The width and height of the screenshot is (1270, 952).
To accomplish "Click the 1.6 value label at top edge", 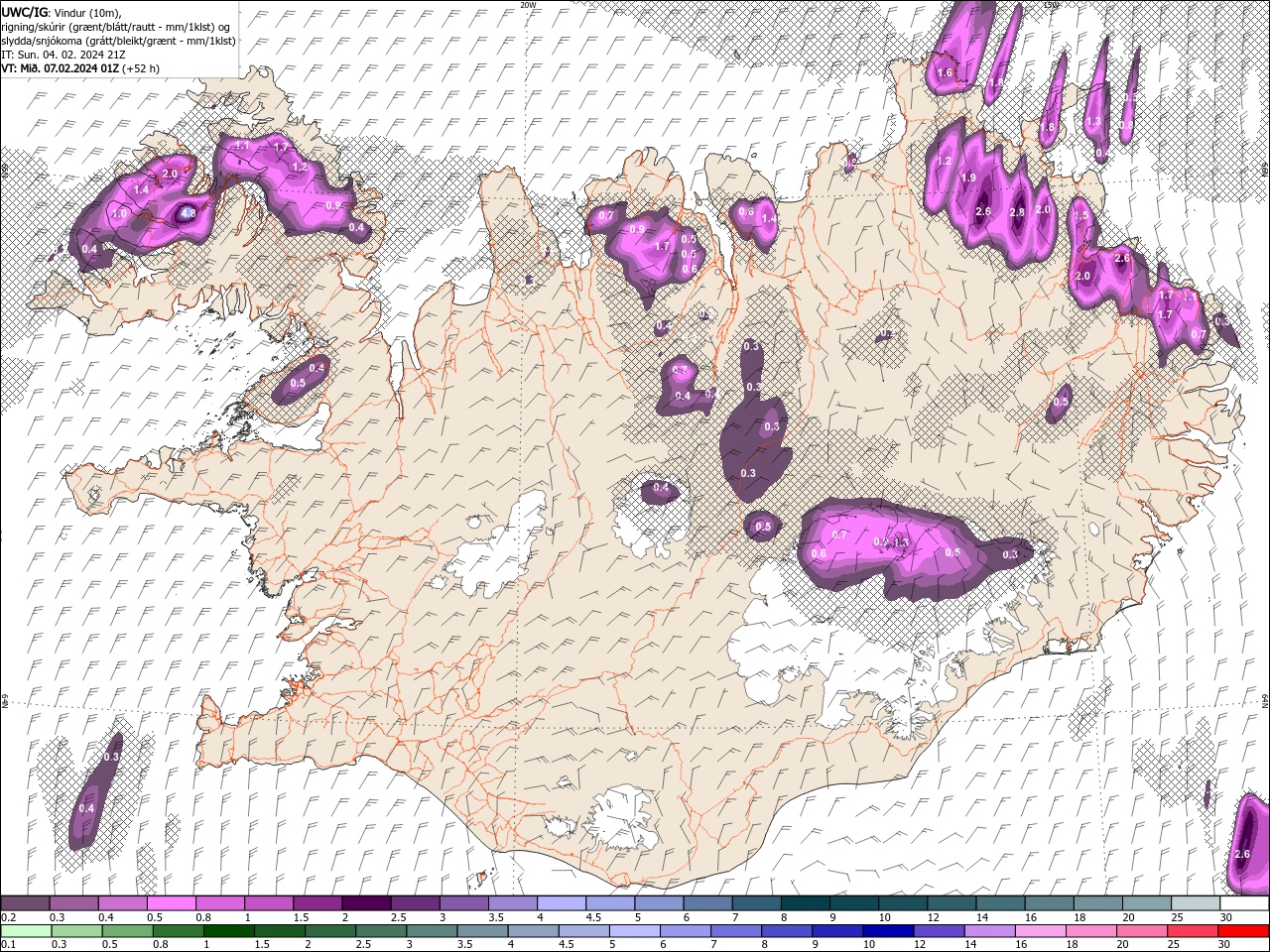I will coord(945,72).
